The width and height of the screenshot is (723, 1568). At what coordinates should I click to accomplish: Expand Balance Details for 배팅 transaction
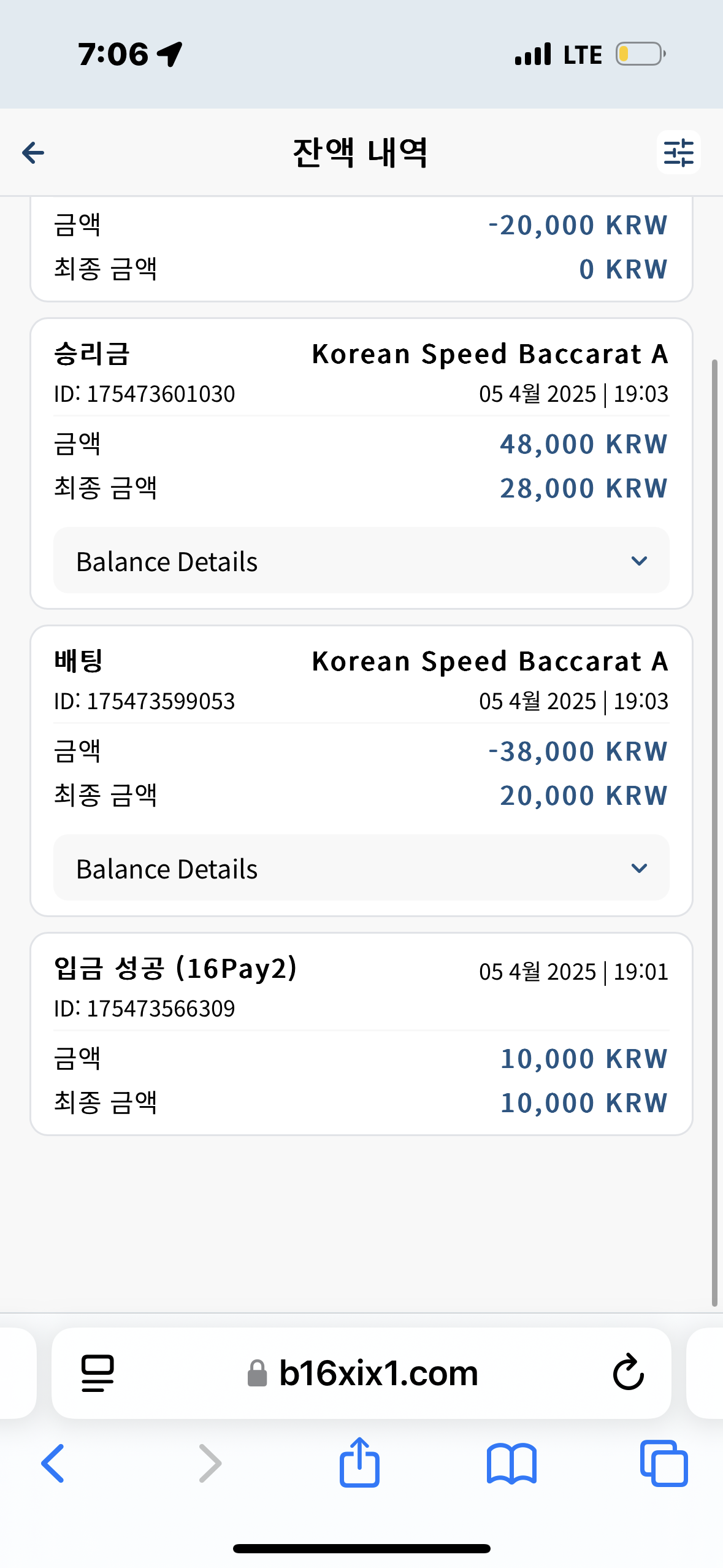(x=361, y=868)
